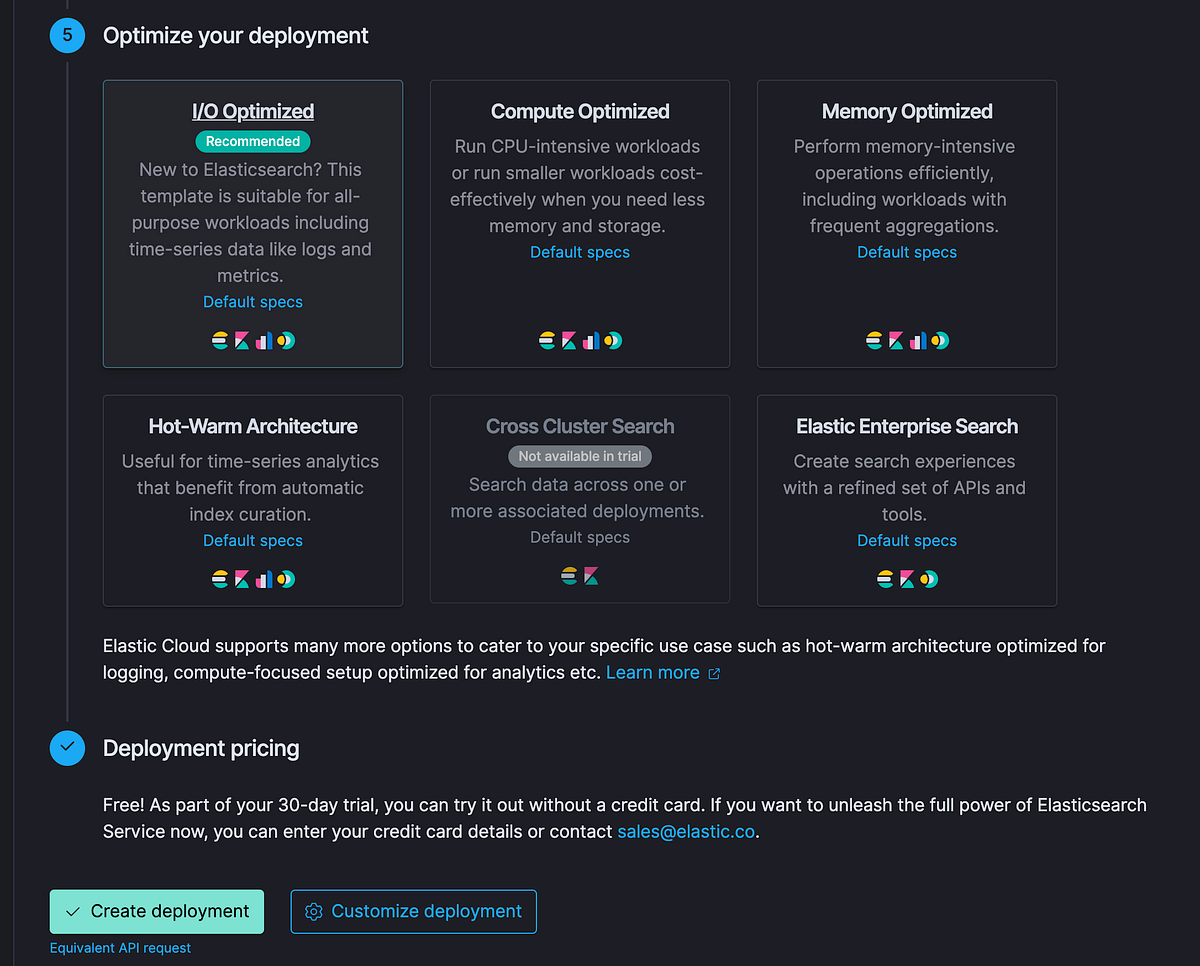Image resolution: width=1200 pixels, height=966 pixels.
Task: Click the 'Search data across one' description
Action: 578,498
